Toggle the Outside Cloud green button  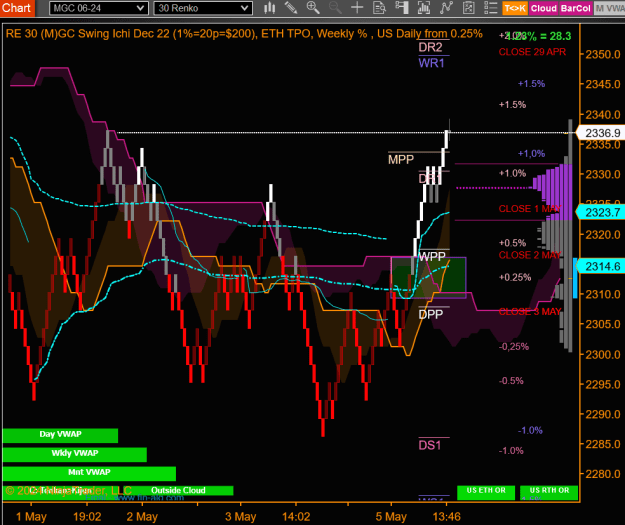tap(178, 490)
